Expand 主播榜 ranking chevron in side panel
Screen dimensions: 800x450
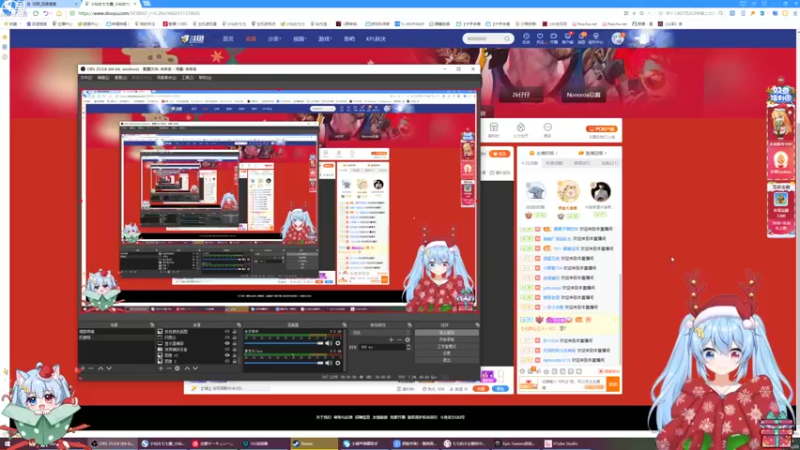557,153
